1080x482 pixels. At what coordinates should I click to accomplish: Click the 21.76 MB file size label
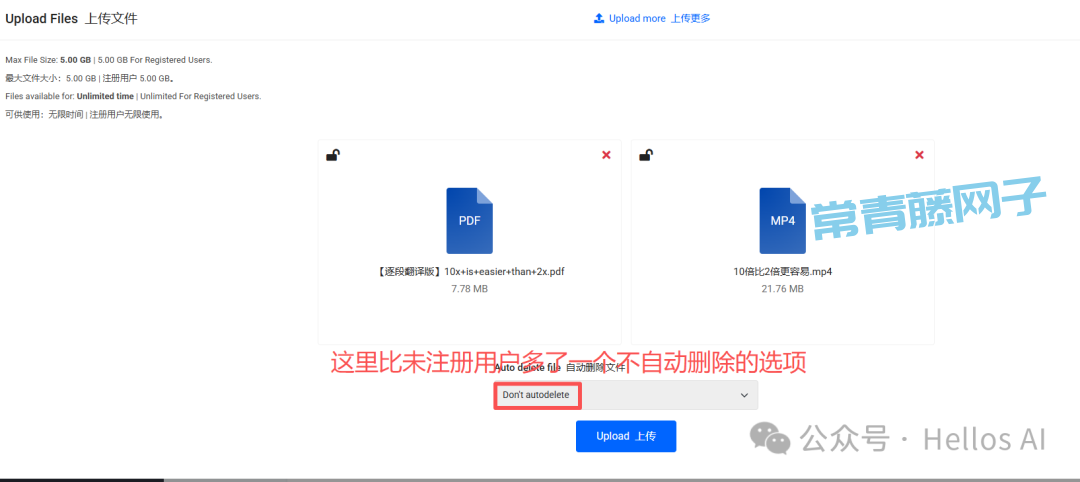pos(782,289)
